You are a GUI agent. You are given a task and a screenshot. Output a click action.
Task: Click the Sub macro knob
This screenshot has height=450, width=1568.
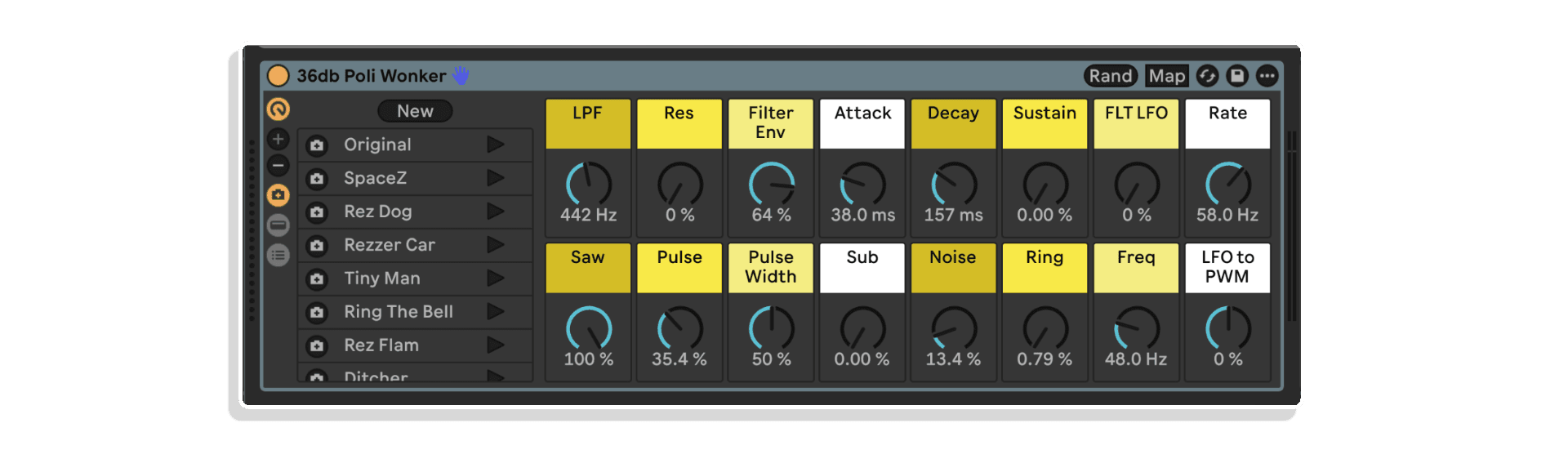(863, 329)
